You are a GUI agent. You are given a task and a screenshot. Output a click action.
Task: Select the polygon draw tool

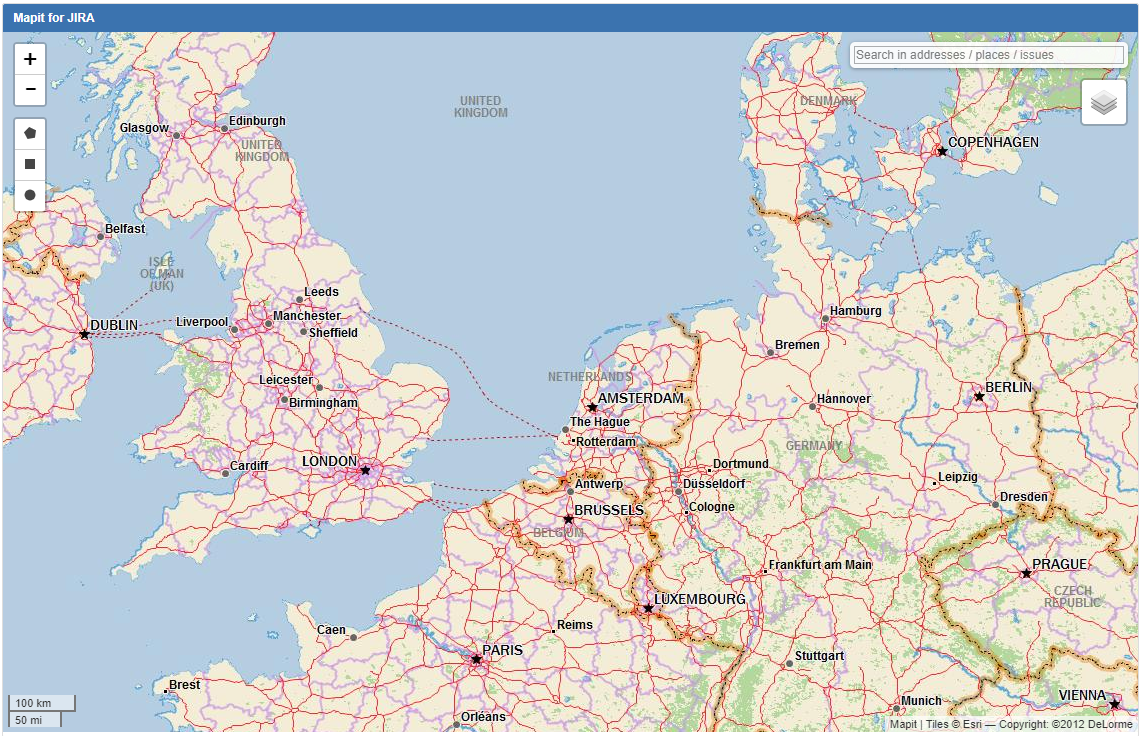click(x=30, y=133)
